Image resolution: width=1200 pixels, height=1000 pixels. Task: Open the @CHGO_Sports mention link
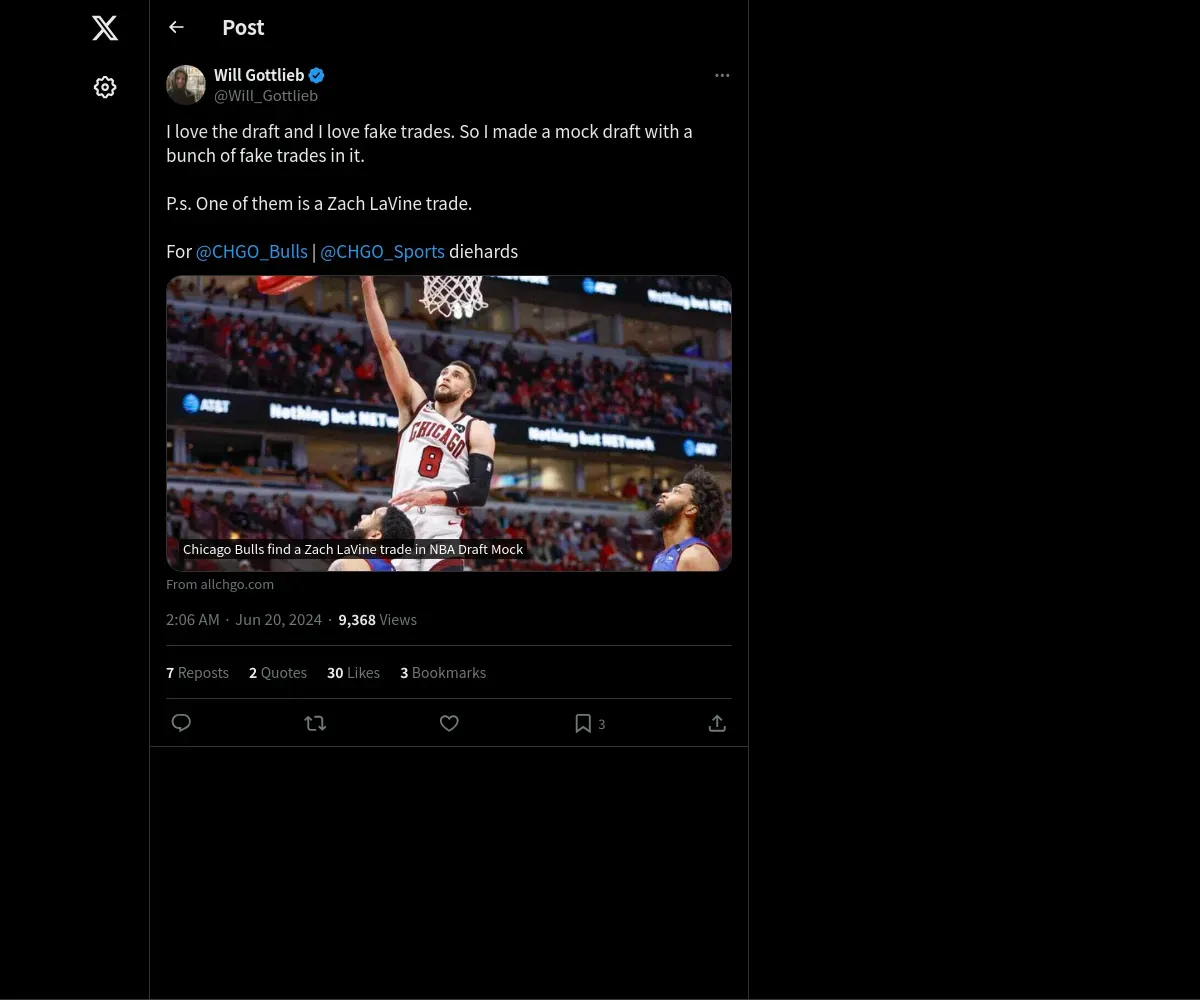tap(382, 251)
